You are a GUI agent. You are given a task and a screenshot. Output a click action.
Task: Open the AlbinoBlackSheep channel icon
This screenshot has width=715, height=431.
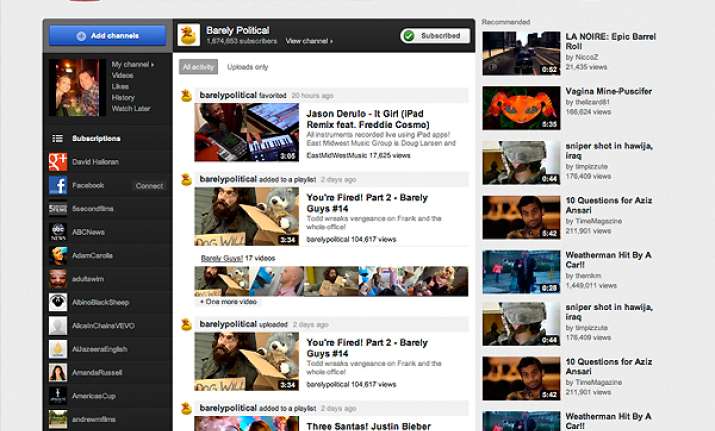[58, 302]
